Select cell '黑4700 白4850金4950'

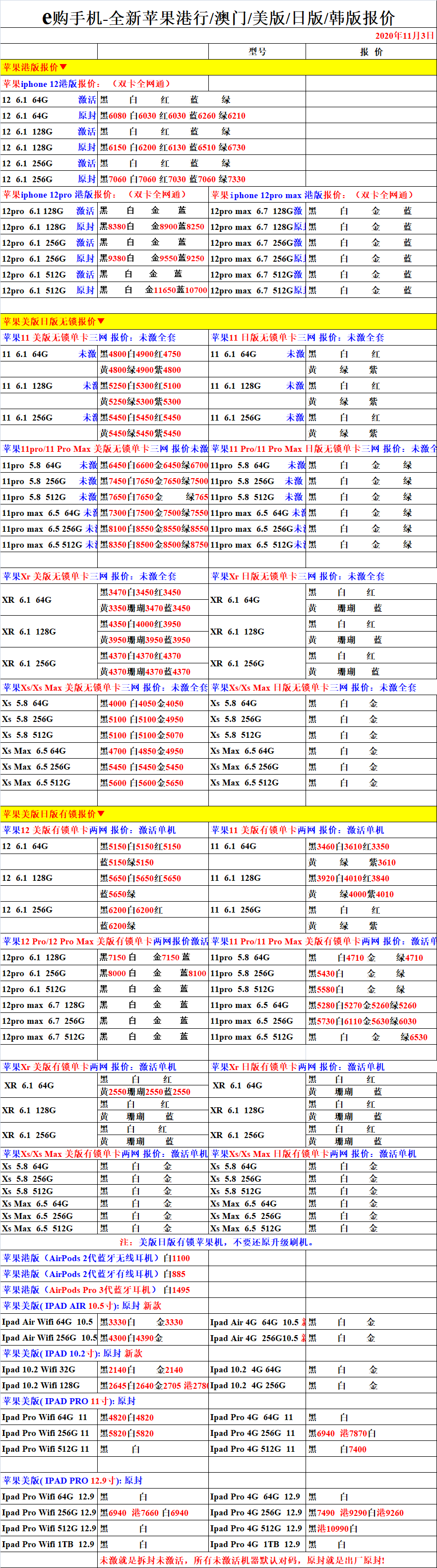coord(153,751)
